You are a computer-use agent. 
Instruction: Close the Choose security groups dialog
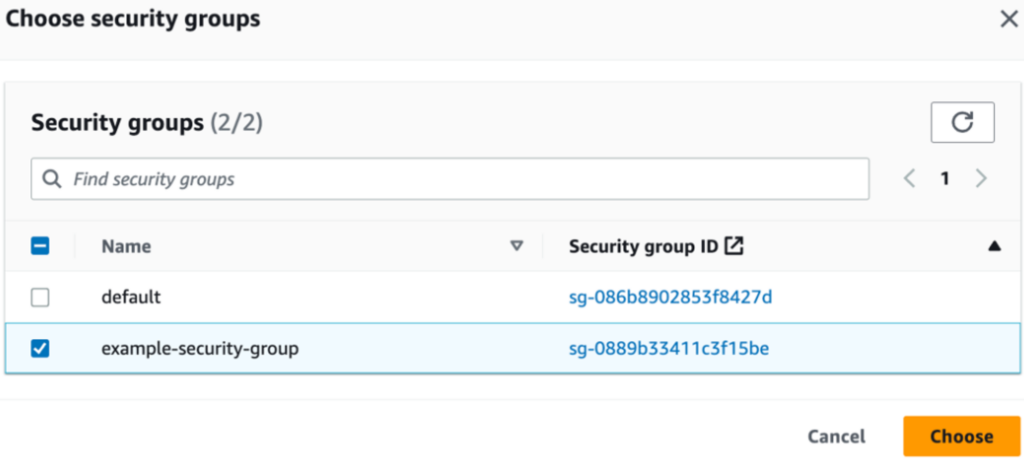tap(1009, 20)
